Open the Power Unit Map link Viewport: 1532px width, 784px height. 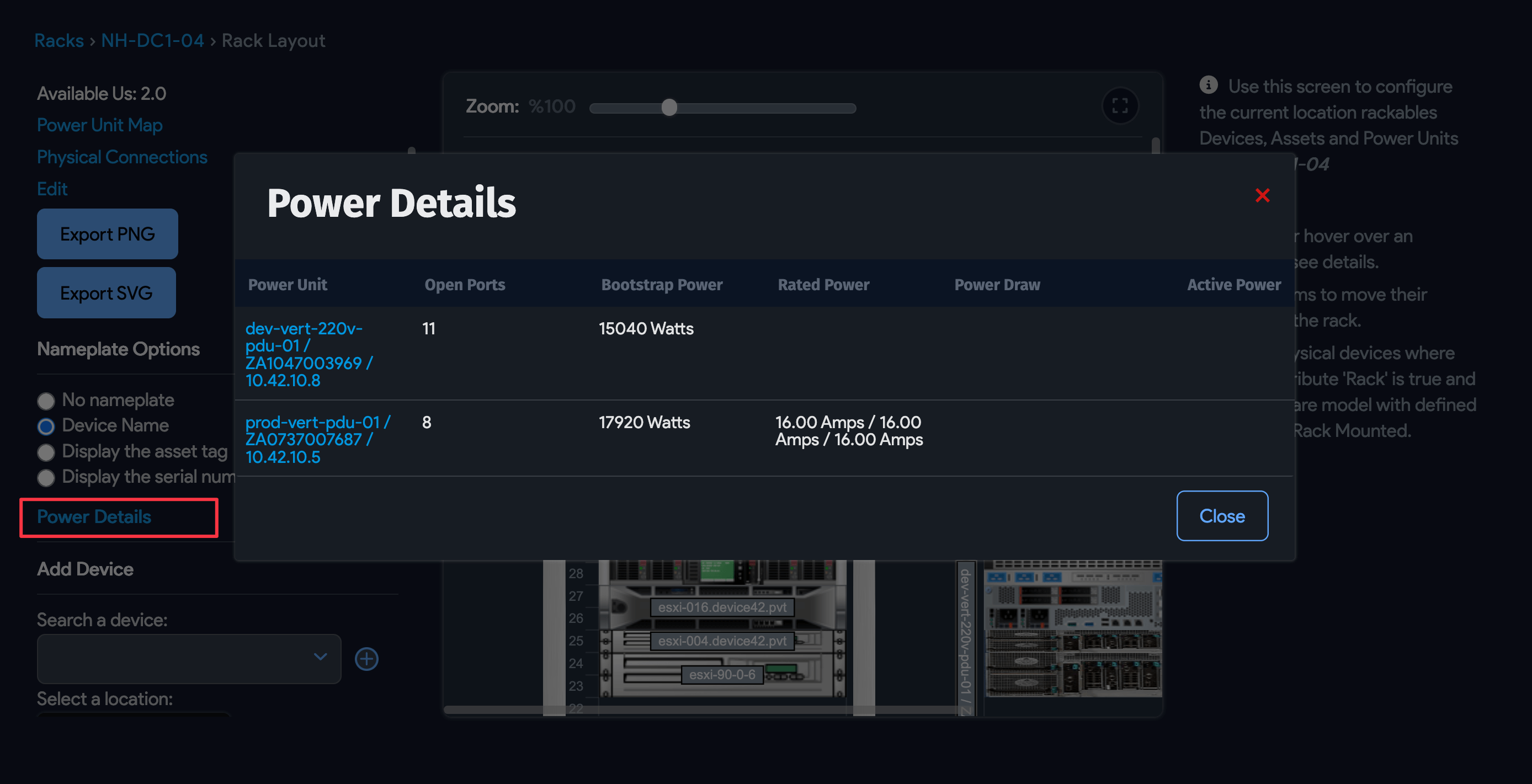[x=99, y=125]
